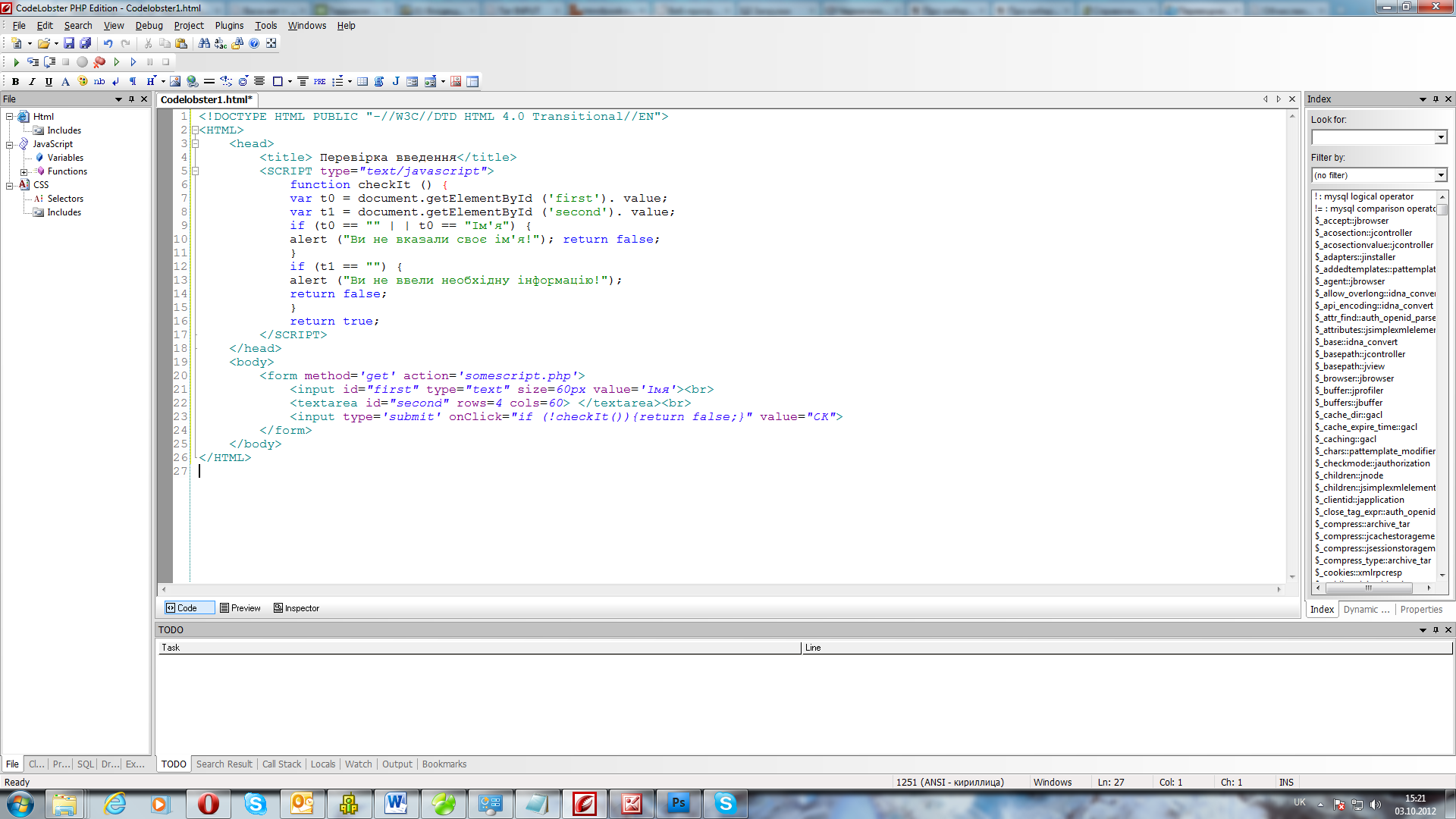Toggle full screen editor icon

pyautogui.click(x=271, y=43)
